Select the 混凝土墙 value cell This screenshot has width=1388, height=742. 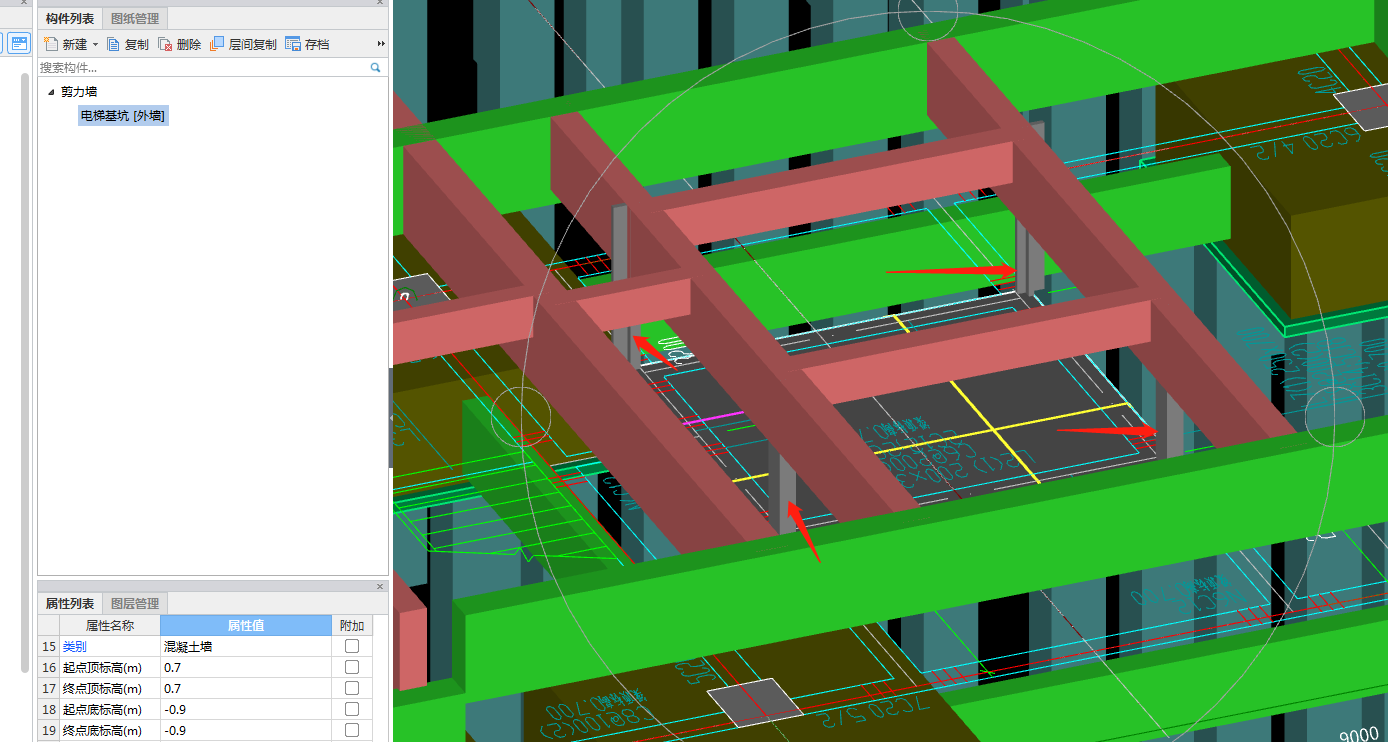pos(245,647)
